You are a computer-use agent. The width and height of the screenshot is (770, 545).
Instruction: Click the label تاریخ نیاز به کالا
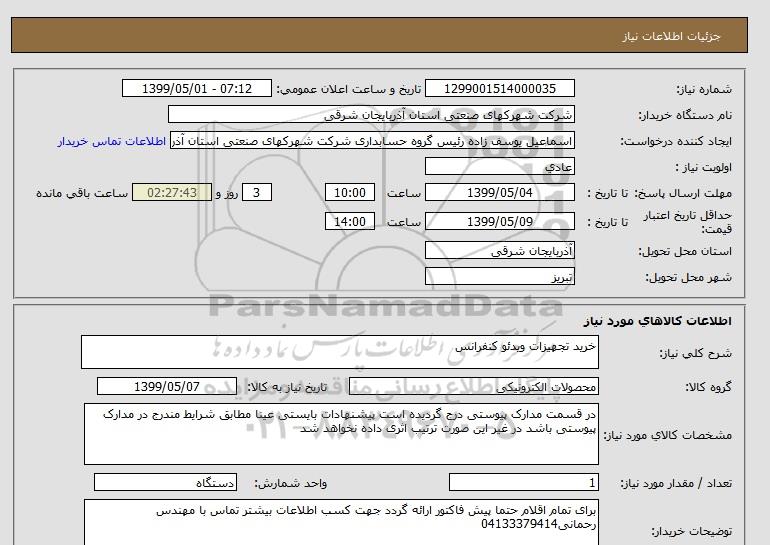(287, 387)
